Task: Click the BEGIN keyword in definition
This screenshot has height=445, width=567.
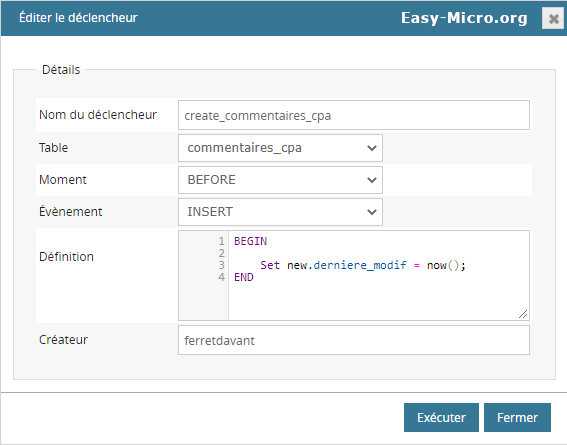Action: tap(250, 241)
